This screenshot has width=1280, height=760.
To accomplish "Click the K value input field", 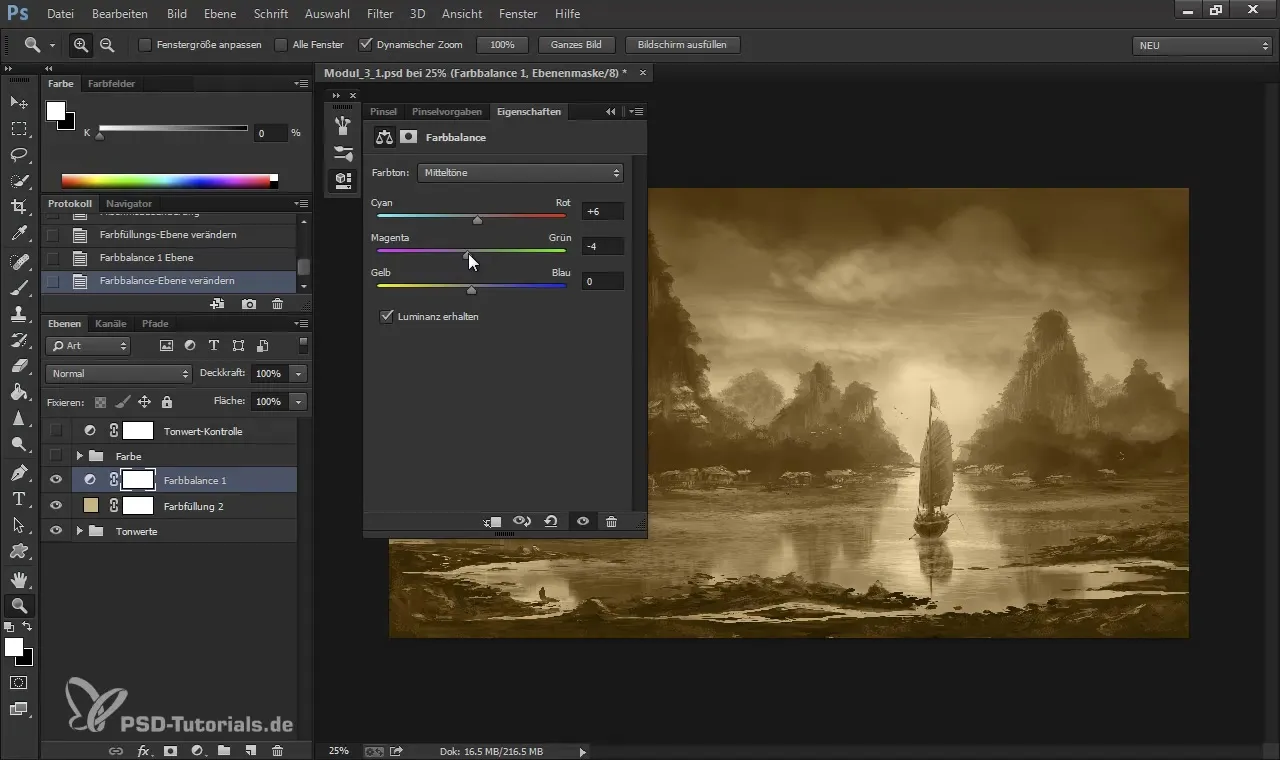I will pyautogui.click(x=269, y=133).
